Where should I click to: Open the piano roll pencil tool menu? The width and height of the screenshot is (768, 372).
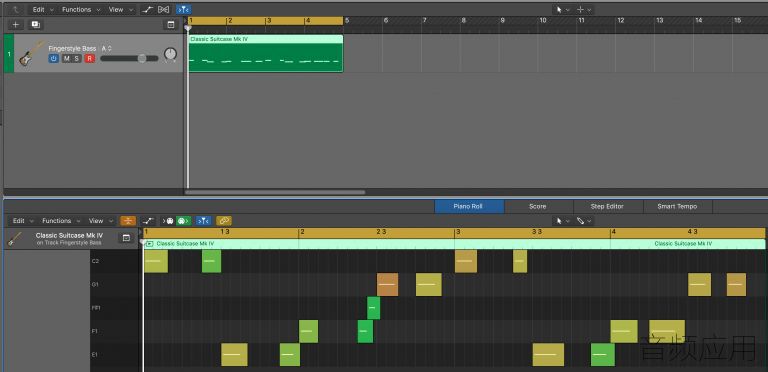pos(583,221)
